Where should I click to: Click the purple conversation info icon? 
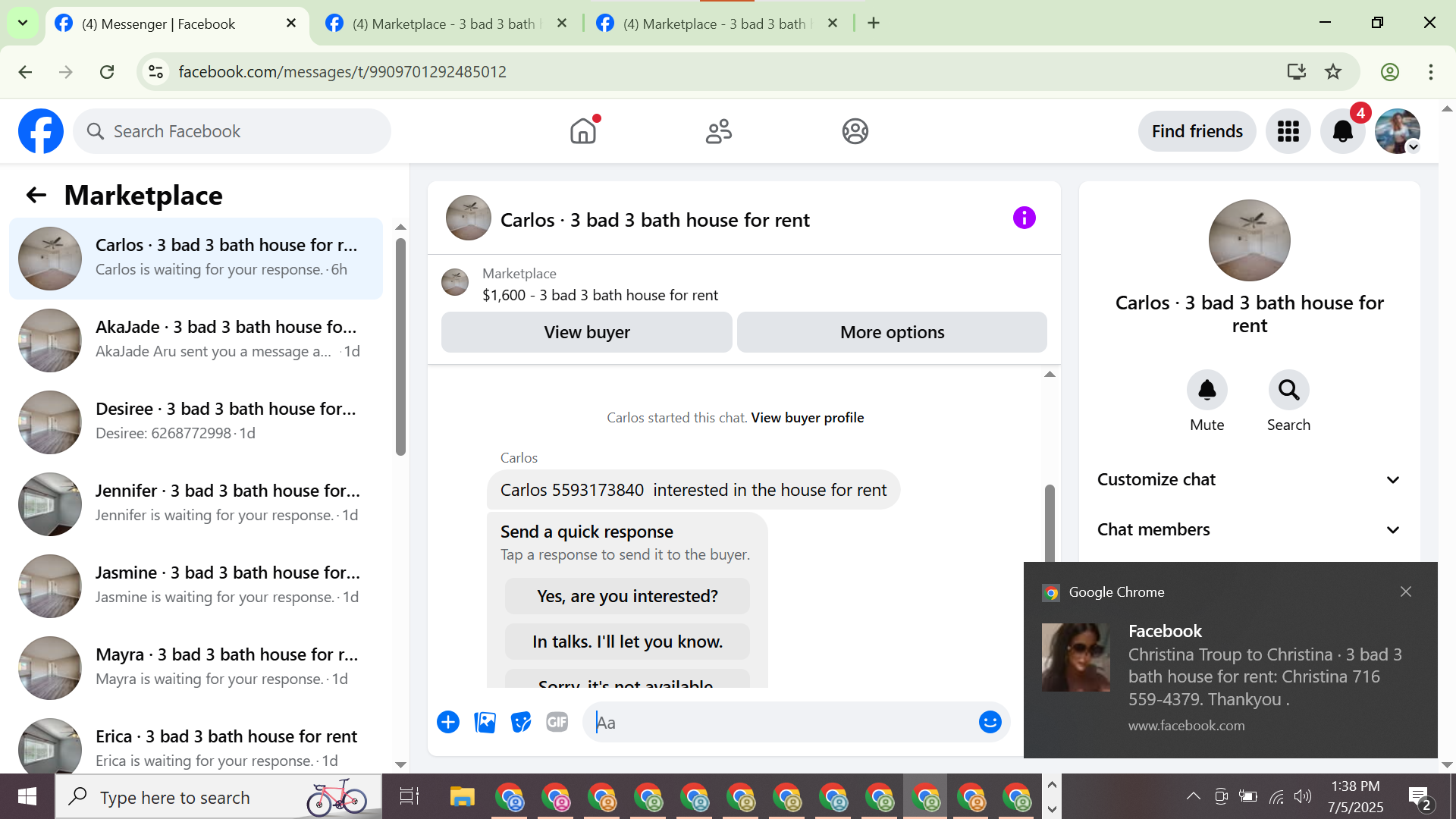(x=1024, y=218)
